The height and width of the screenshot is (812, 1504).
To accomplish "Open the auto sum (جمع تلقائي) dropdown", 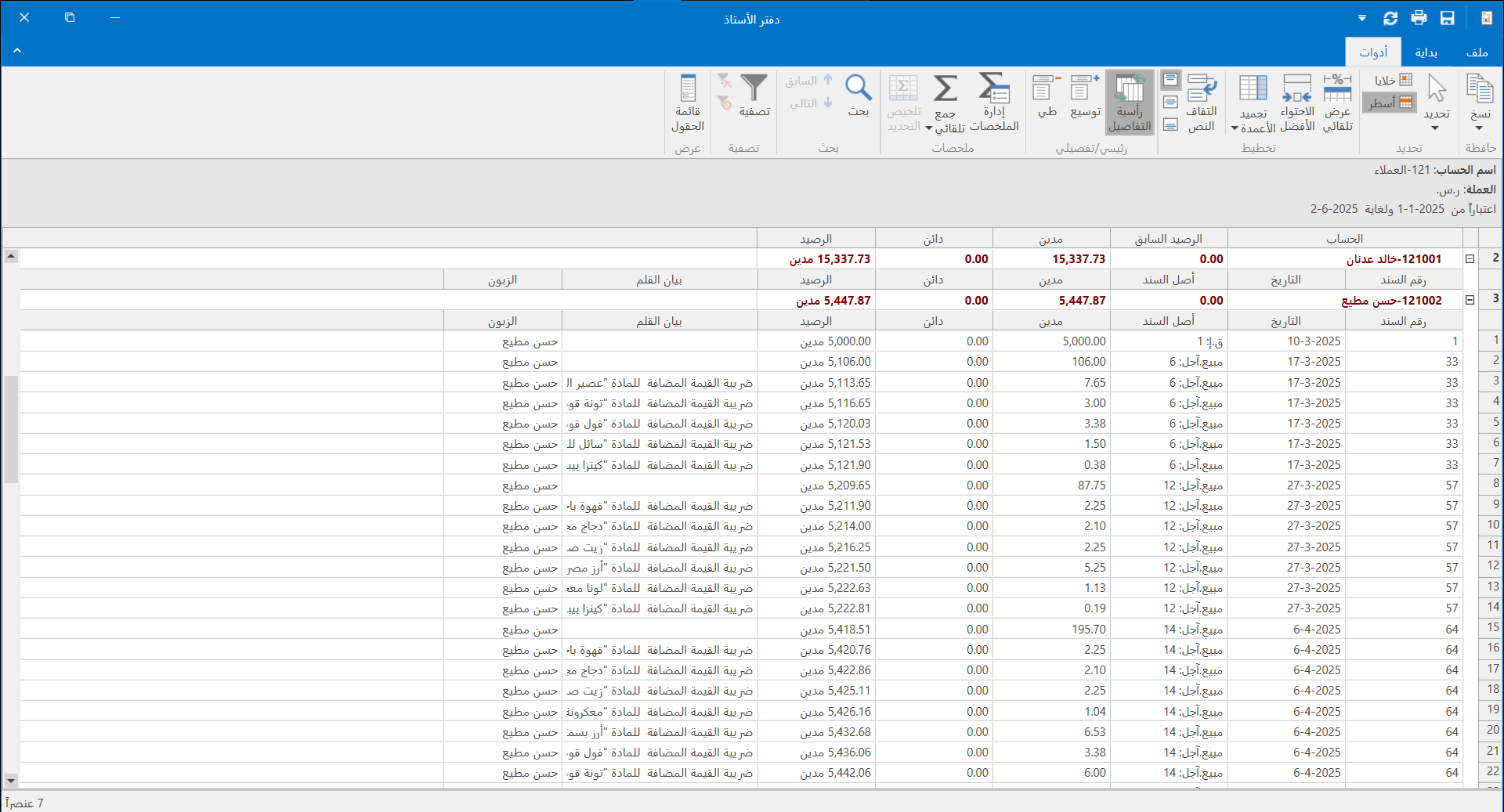I will click(x=929, y=128).
